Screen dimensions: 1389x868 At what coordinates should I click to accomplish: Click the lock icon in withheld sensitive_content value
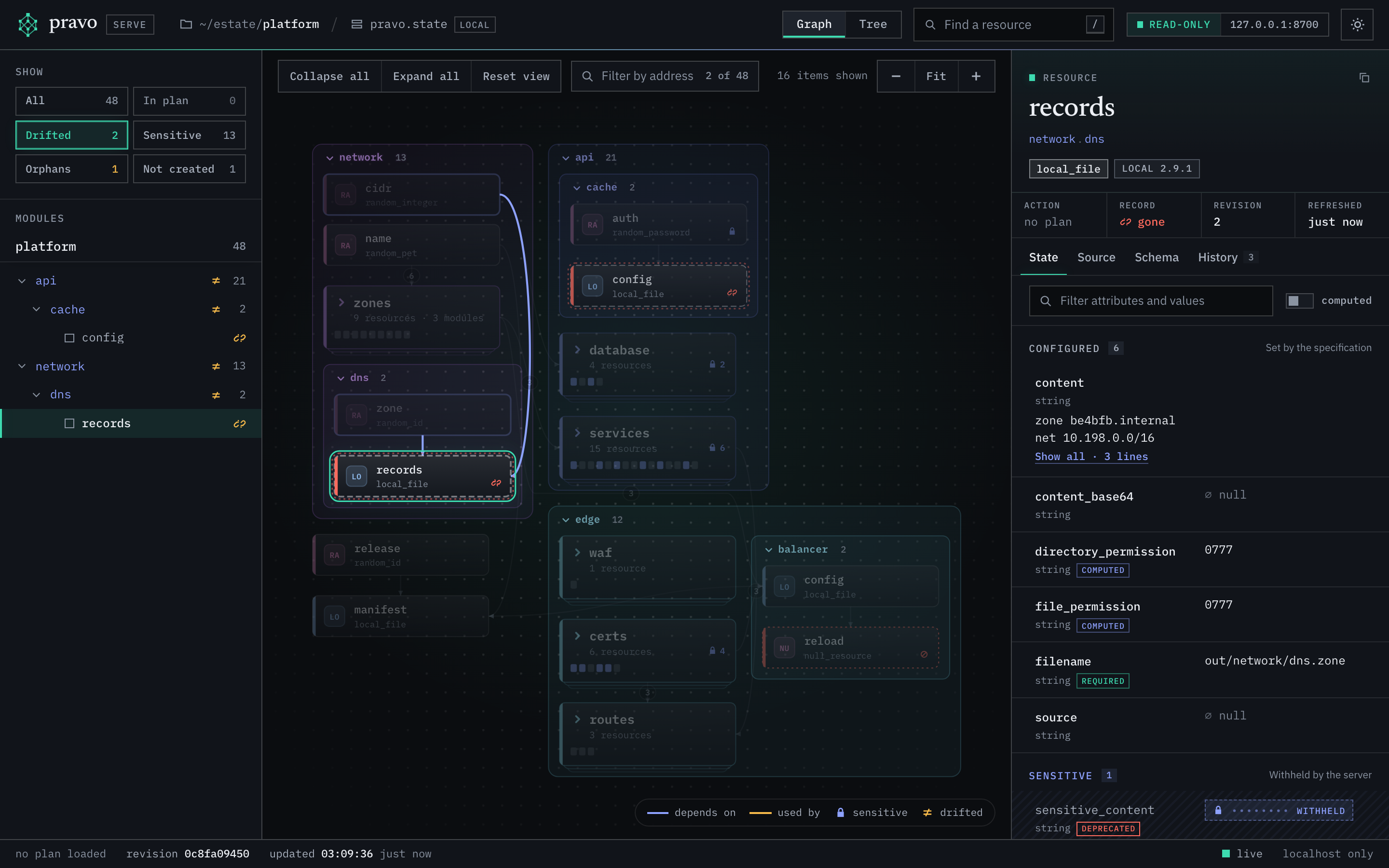coord(1218,810)
